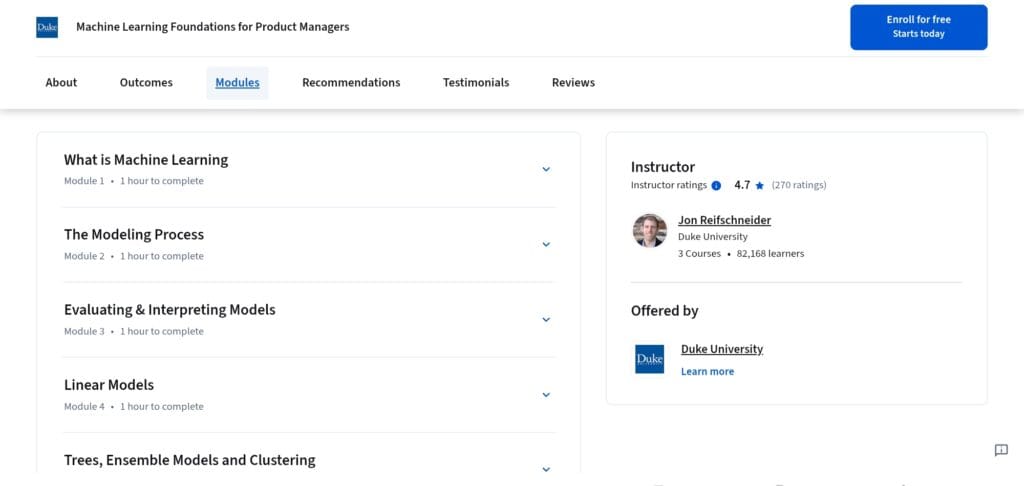Click the star icon next to 4.7
Image resolution: width=1024 pixels, height=486 pixels.
[760, 186]
